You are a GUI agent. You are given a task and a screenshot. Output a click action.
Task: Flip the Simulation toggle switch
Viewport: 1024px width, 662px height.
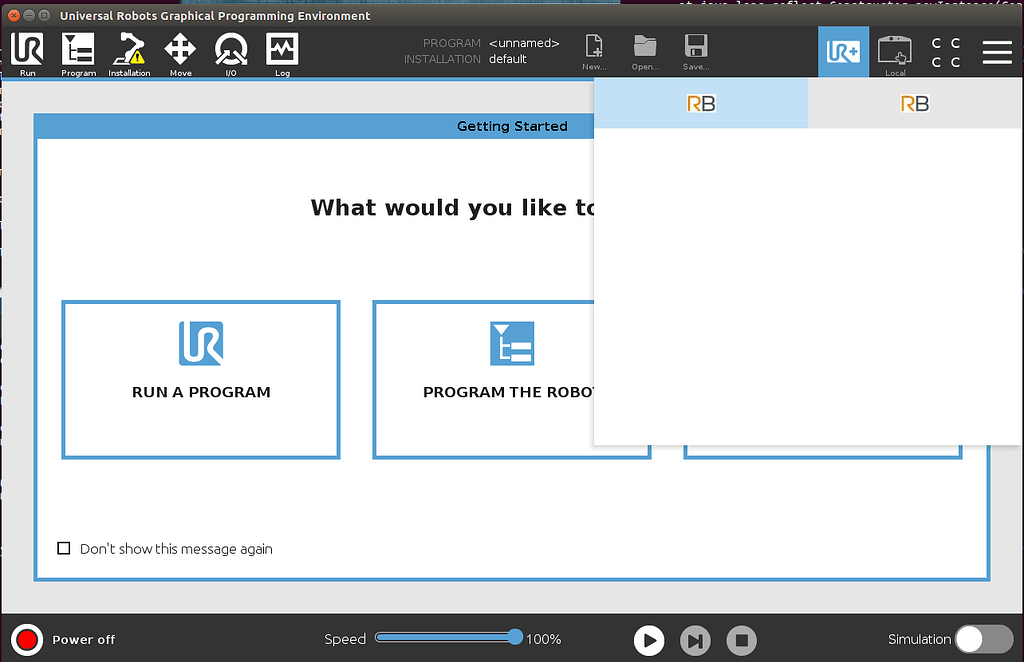(983, 640)
